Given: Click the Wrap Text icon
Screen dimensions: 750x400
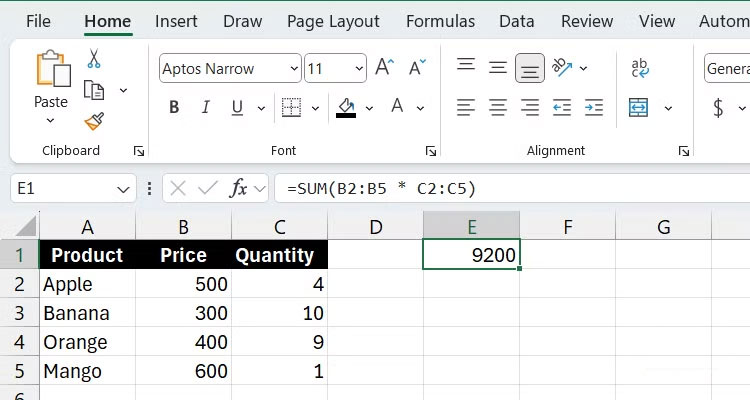Looking at the screenshot, I should 640,68.
